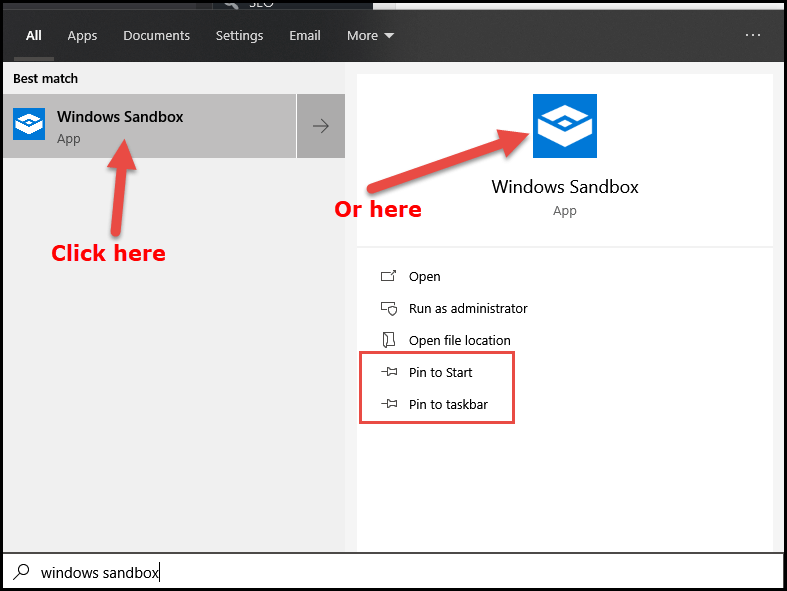Click the Run as administrator shield icon
The image size is (787, 591).
coord(389,308)
